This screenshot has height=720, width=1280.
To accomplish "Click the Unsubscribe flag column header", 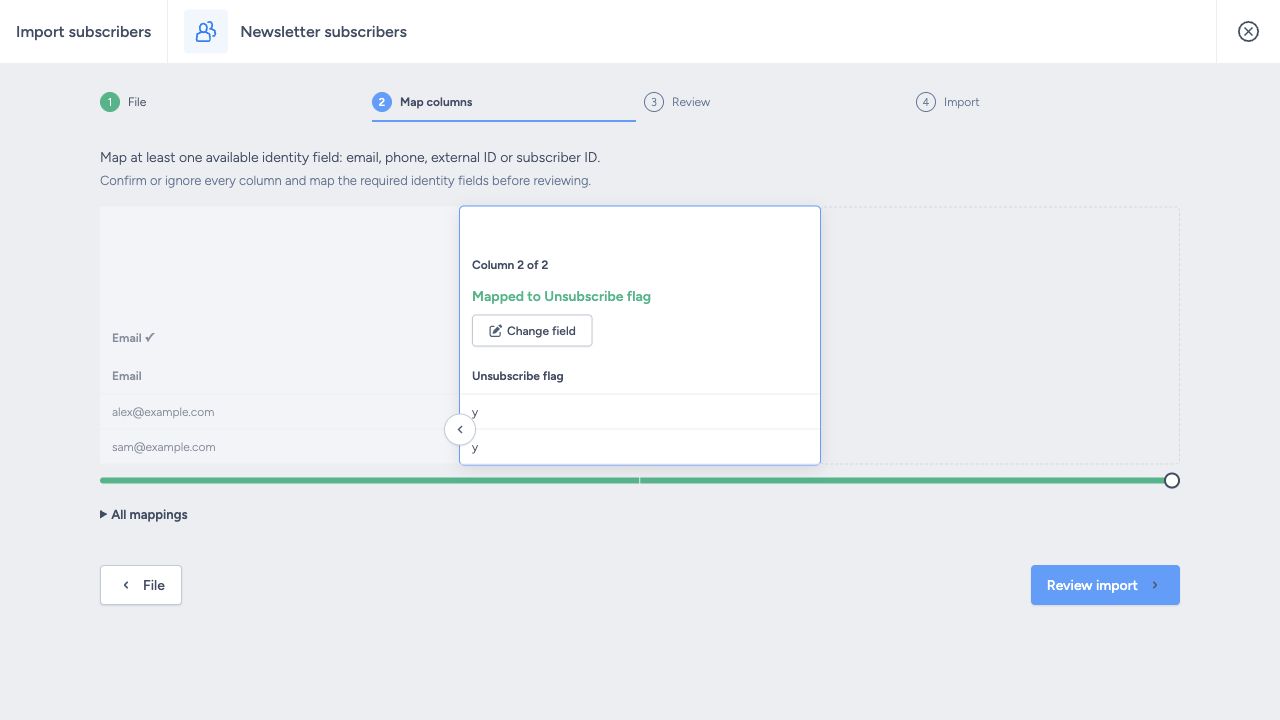I will click(518, 376).
